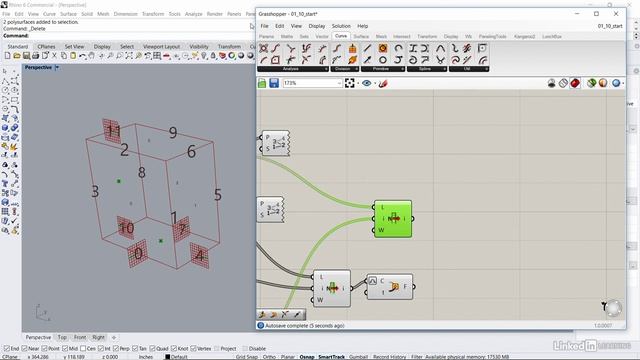Screen dimensions: 640x360
Task: Select the Offset curve component on canvas
Action: pyautogui.click(x=390, y=287)
